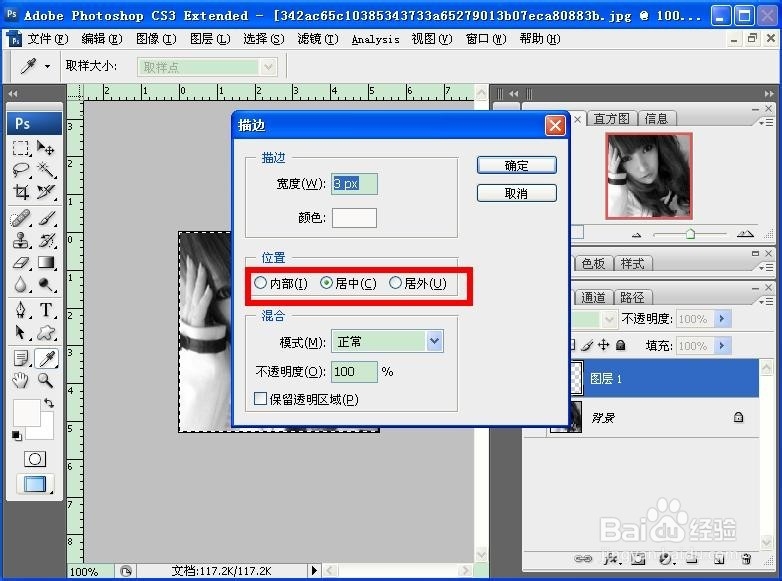The image size is (782, 581).
Task: Toggle lock position icon in layers panel
Action: (x=603, y=345)
